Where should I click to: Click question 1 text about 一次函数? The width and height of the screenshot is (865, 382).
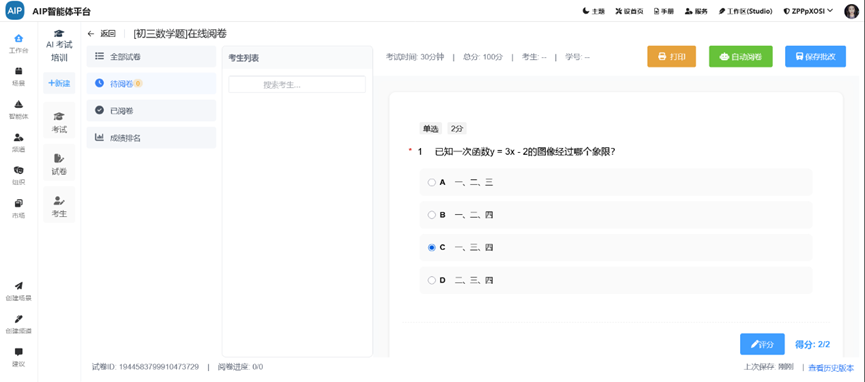point(525,152)
